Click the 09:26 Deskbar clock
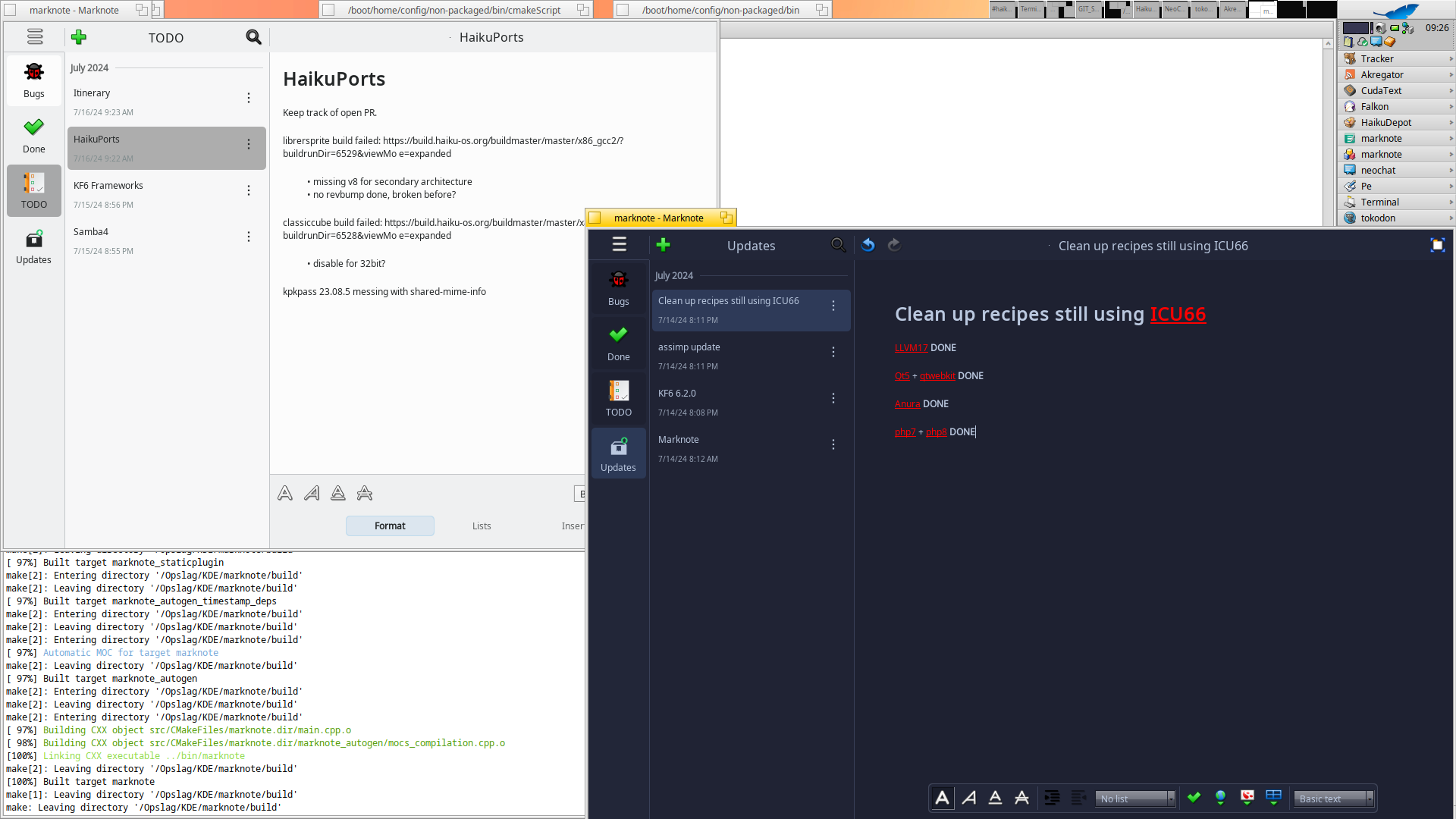 [x=1437, y=27]
